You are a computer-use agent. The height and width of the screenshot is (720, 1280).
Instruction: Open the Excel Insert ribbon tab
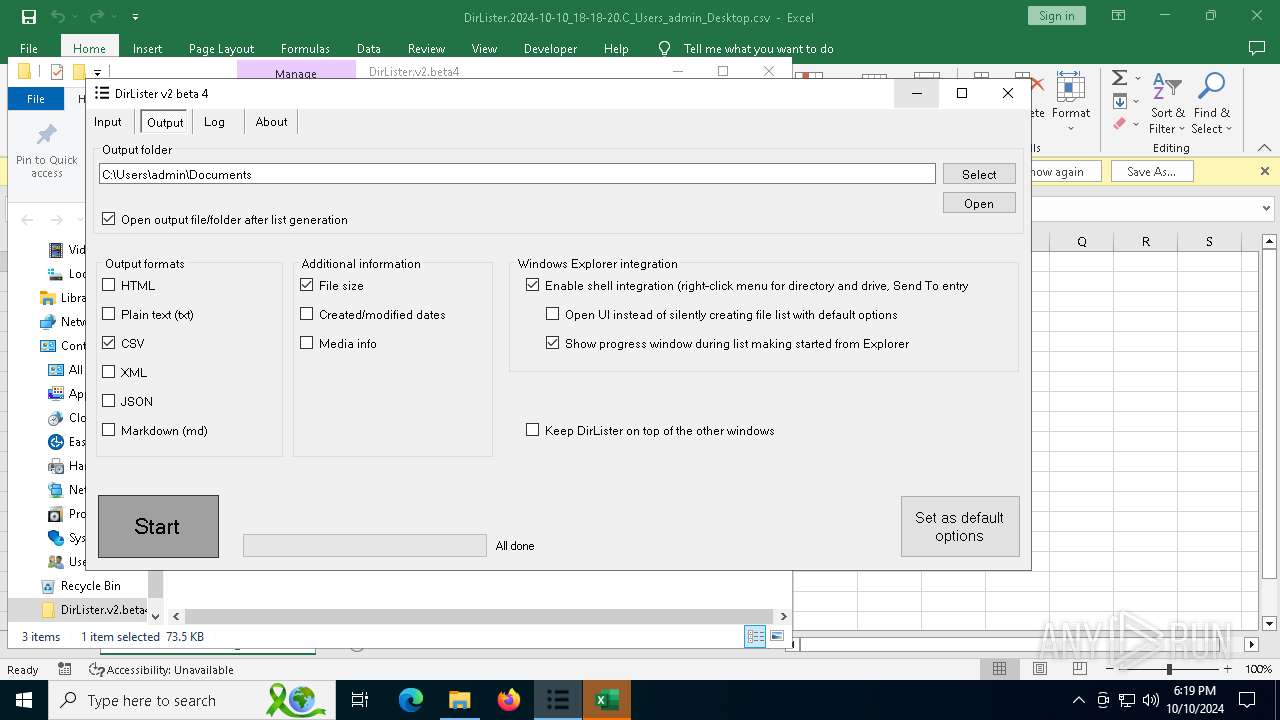(x=147, y=48)
